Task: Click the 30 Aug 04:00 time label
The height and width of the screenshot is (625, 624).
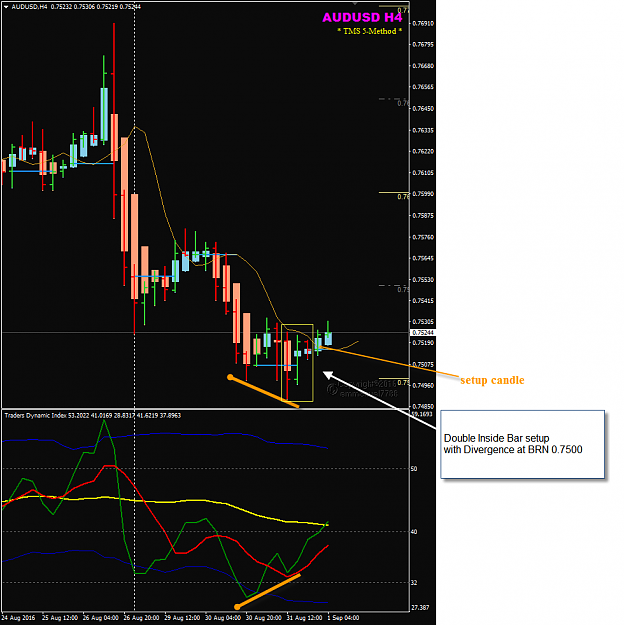Action: click(223, 618)
